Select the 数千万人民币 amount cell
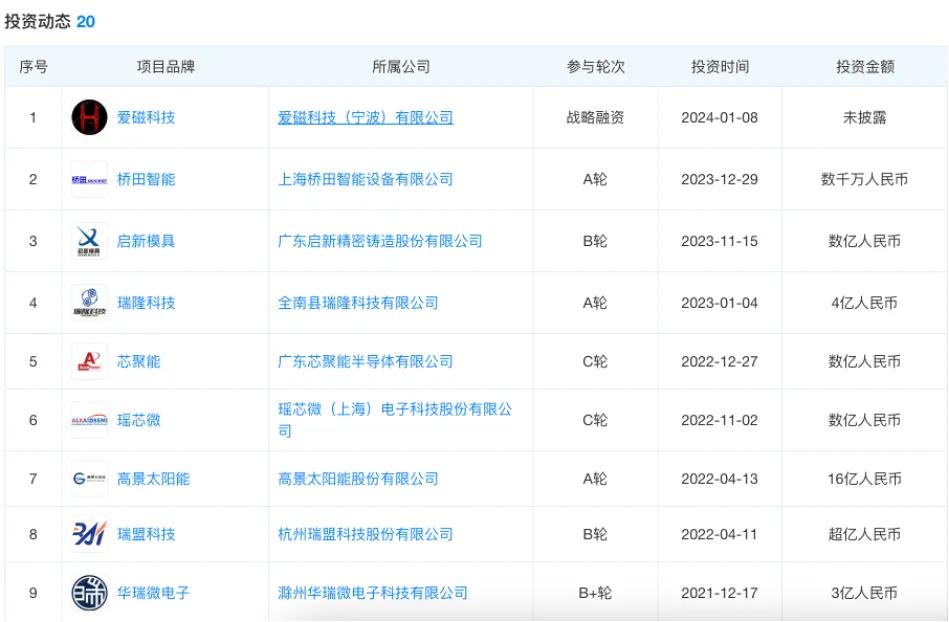Image resolution: width=949 pixels, height=622 pixels. click(865, 179)
